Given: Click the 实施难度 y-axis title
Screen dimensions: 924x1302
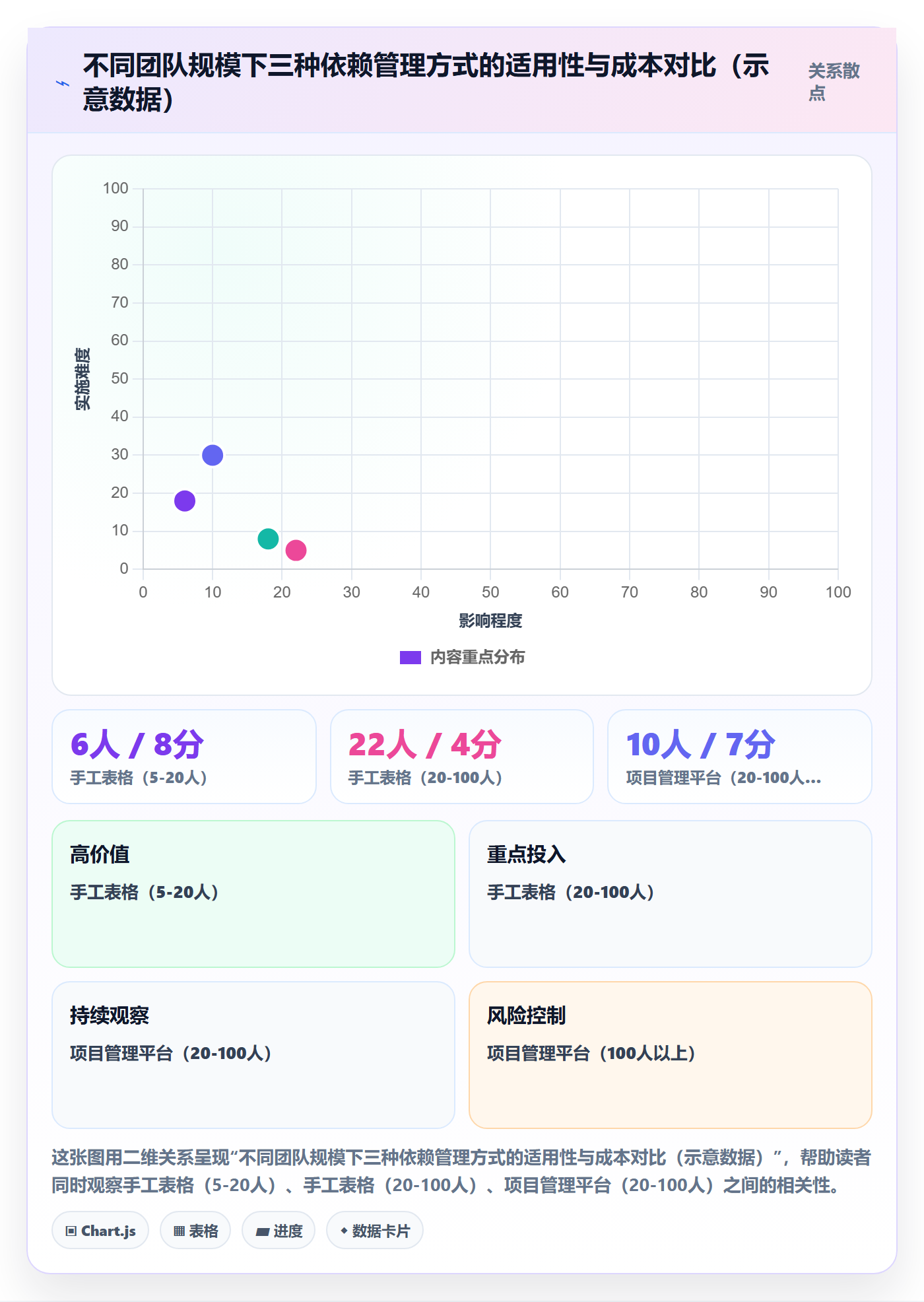Looking at the screenshot, I should (x=82, y=379).
